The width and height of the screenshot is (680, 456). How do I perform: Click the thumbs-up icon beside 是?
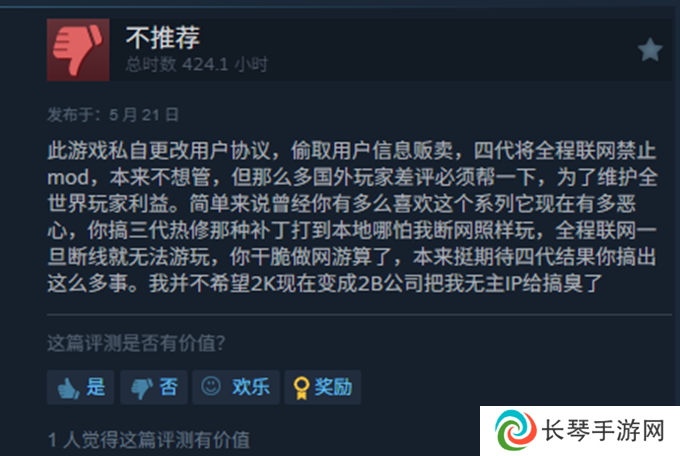[69, 388]
